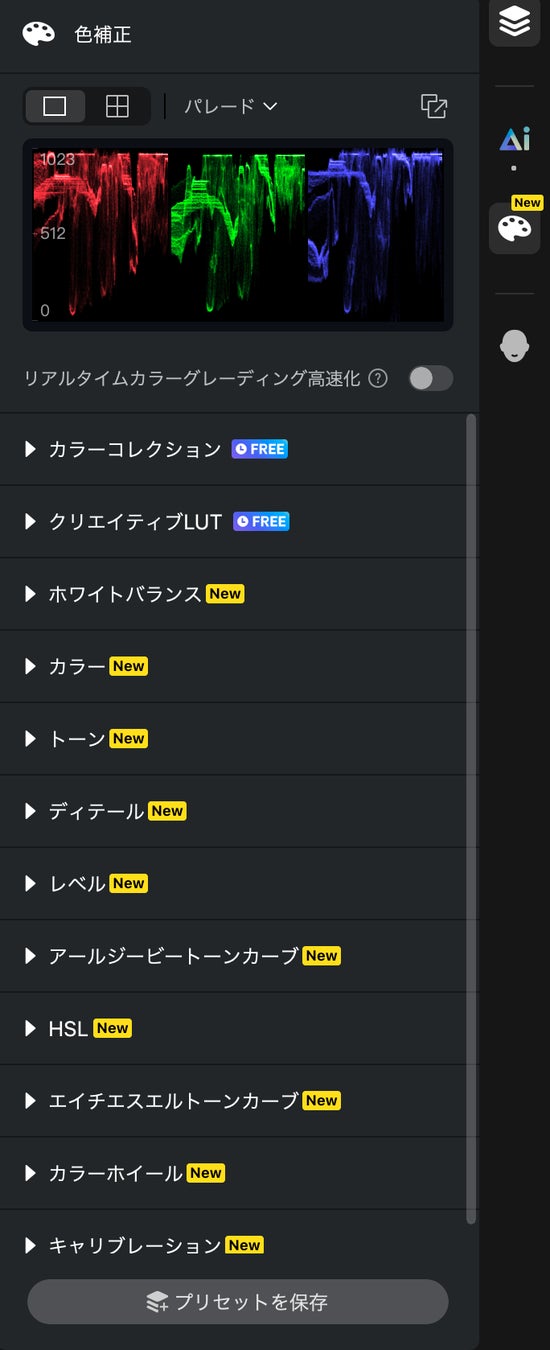Click the プリセットを保存 button
Image resolution: width=550 pixels, height=1350 pixels.
click(x=238, y=1302)
